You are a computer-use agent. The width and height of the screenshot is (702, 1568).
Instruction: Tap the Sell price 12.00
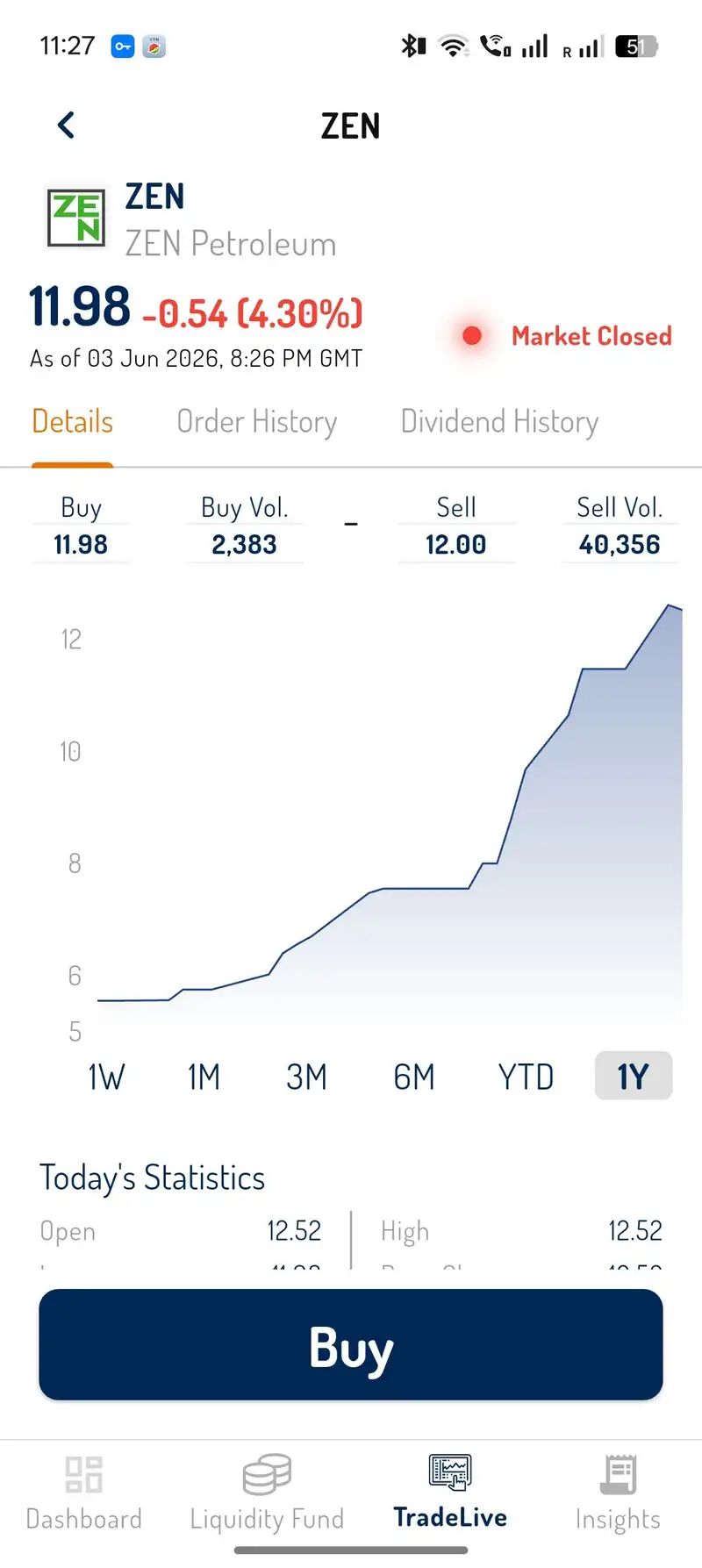coord(455,545)
